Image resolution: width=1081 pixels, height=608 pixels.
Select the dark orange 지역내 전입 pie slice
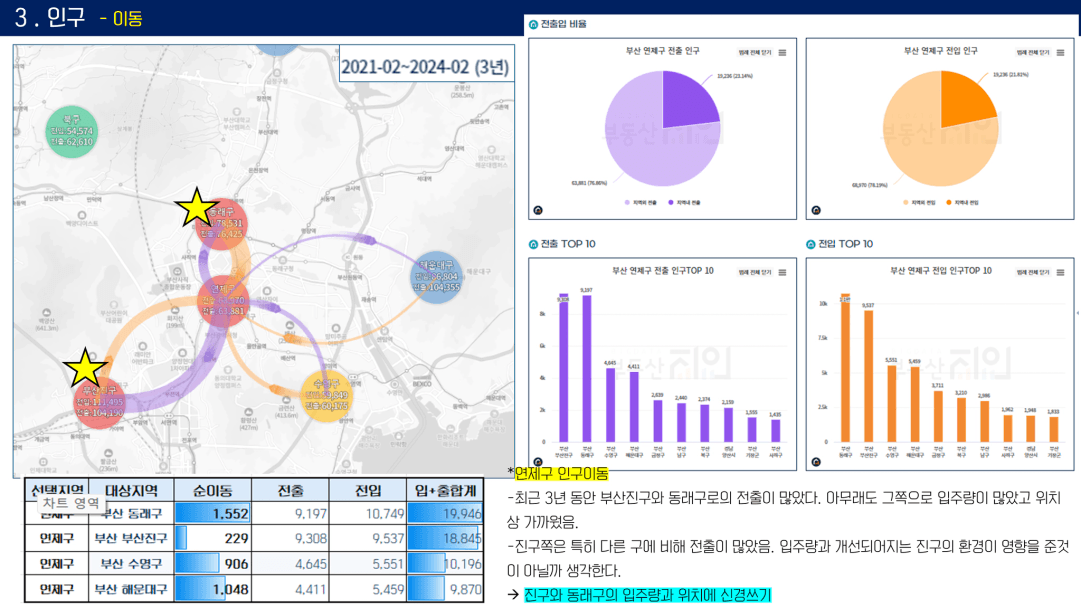[x=964, y=102]
